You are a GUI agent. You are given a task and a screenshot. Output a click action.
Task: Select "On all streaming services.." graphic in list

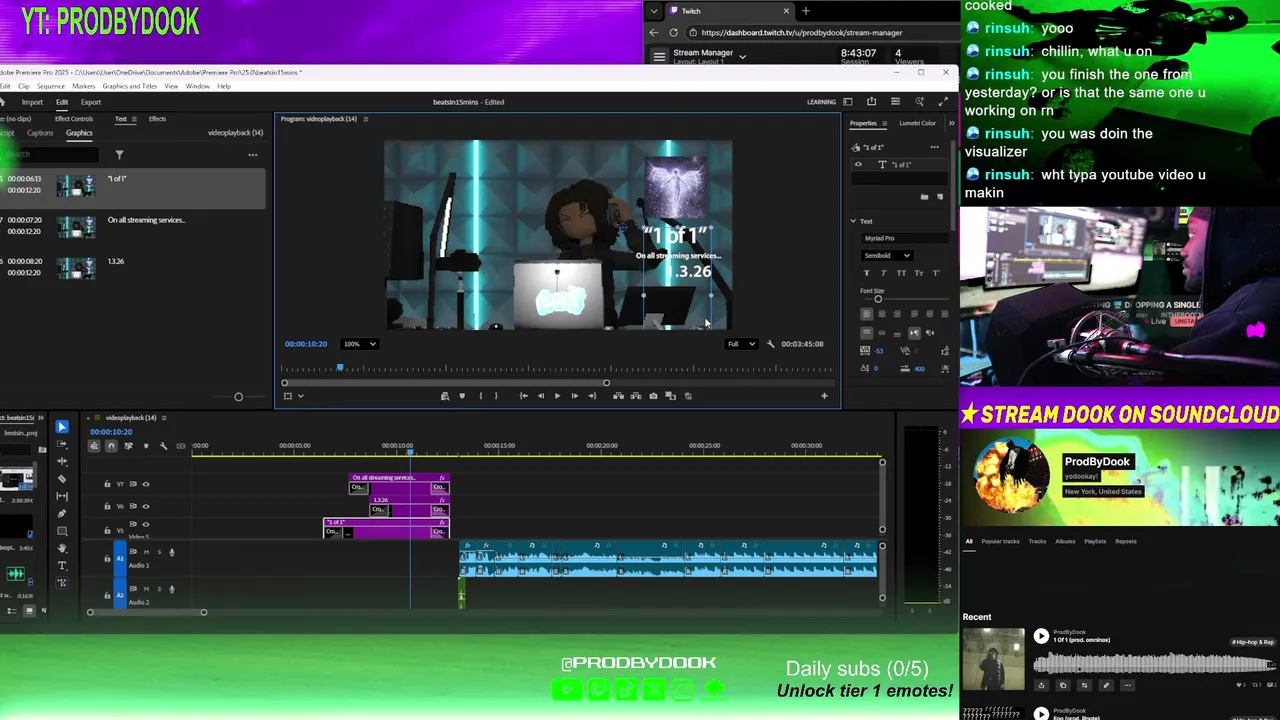[133, 226]
